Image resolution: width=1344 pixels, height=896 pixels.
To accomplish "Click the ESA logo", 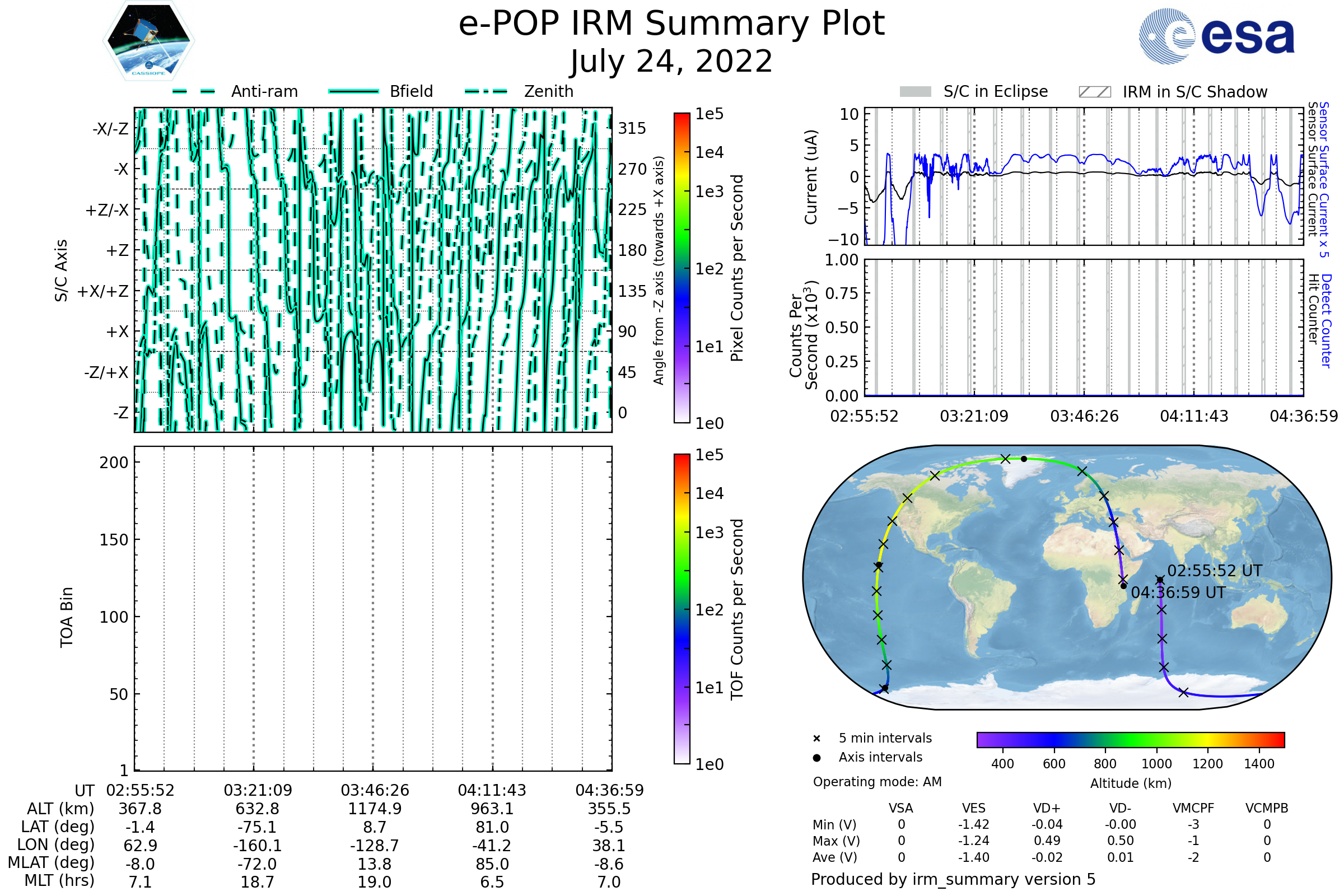I will pyautogui.click(x=1217, y=36).
